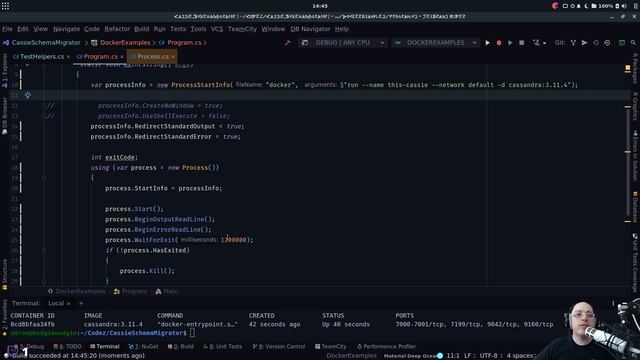This screenshot has height=360, width=640.
Task: Collapse the code block fold marker at line 19
Action: pos(44,178)
